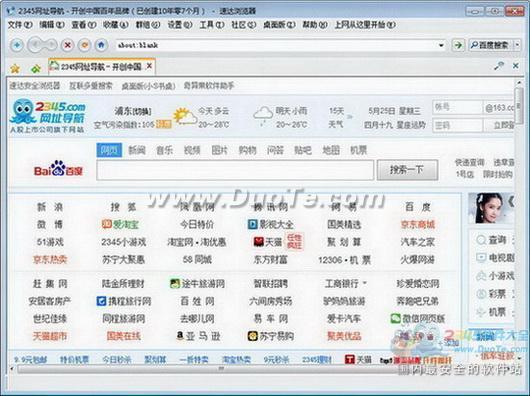This screenshot has width=530, height=396.
Task: Open the 聚美优品 link
Action: coord(344,336)
